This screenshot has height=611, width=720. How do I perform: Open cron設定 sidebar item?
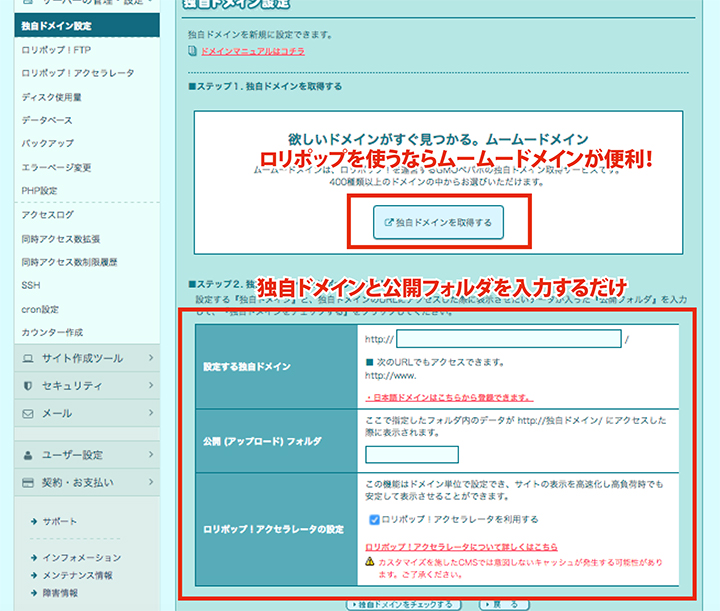(40, 309)
